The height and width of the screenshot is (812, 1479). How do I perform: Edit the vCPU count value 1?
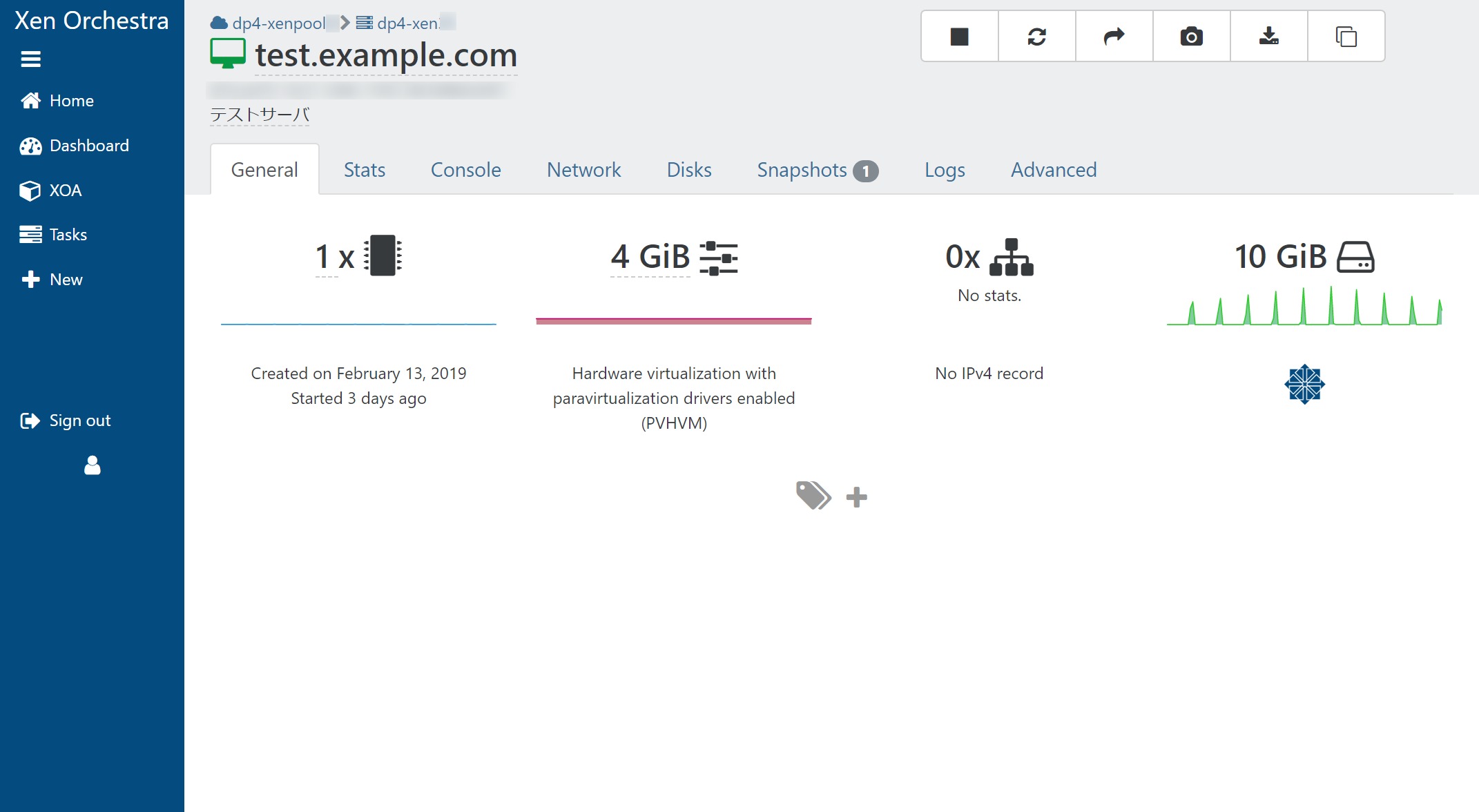[x=322, y=257]
